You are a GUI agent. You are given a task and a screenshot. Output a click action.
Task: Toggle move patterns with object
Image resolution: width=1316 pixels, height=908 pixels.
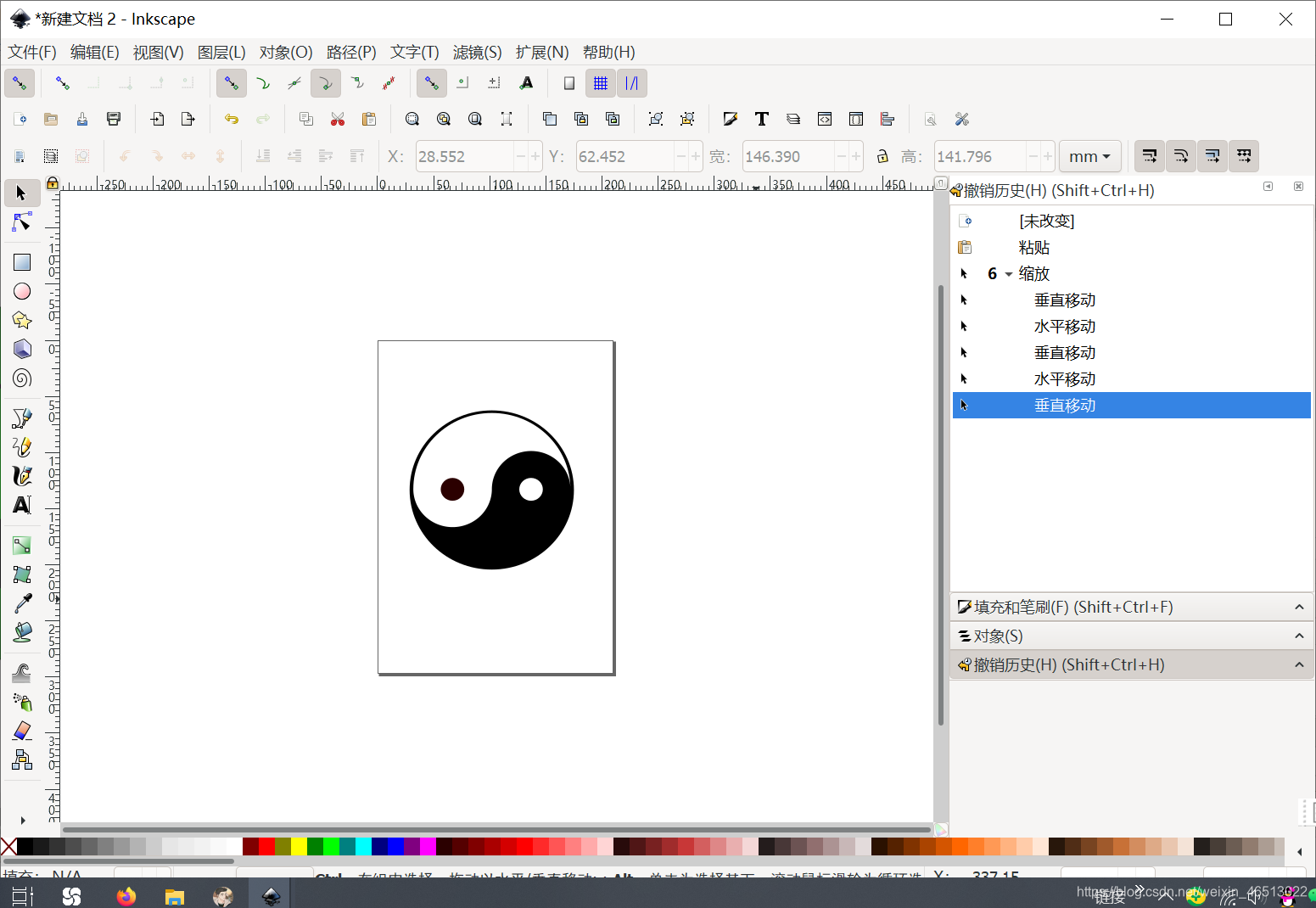pyautogui.click(x=1244, y=156)
